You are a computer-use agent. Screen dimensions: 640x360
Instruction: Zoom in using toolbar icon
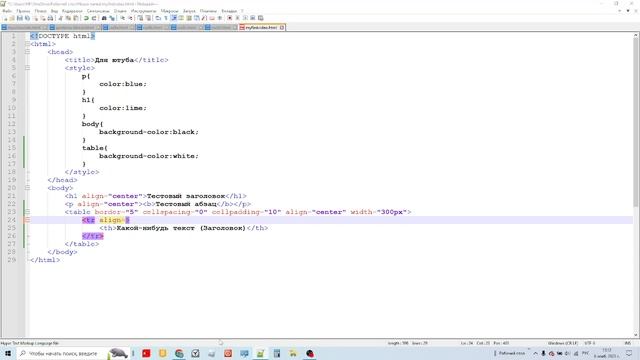click(x=122, y=18)
